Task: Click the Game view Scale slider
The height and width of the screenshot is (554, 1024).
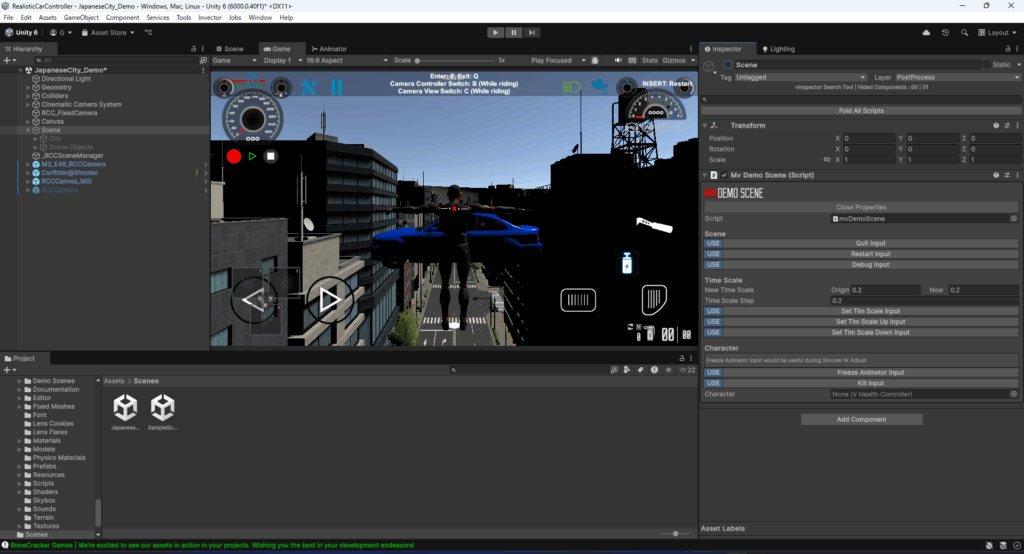Action: click(x=455, y=60)
